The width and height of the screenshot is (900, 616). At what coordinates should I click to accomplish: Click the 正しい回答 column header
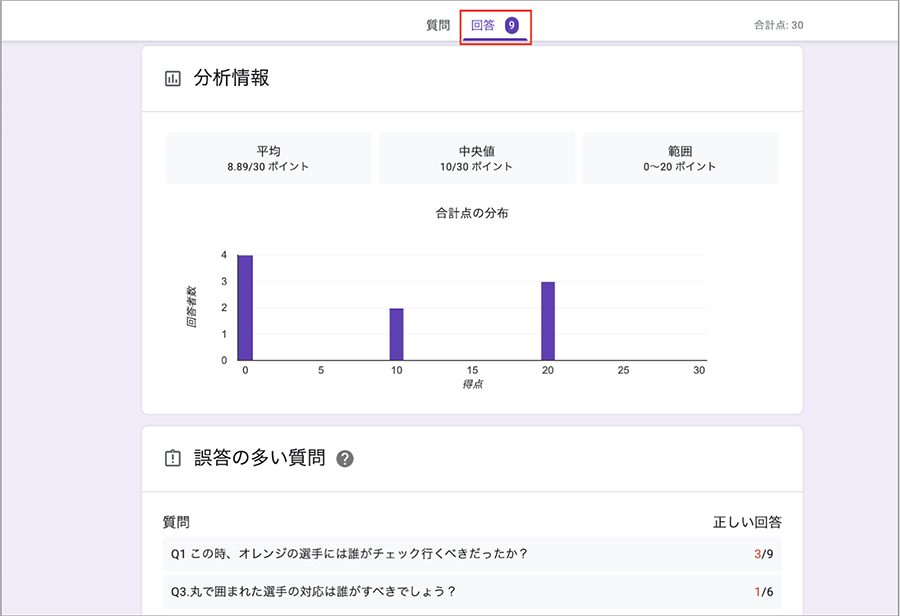747,522
